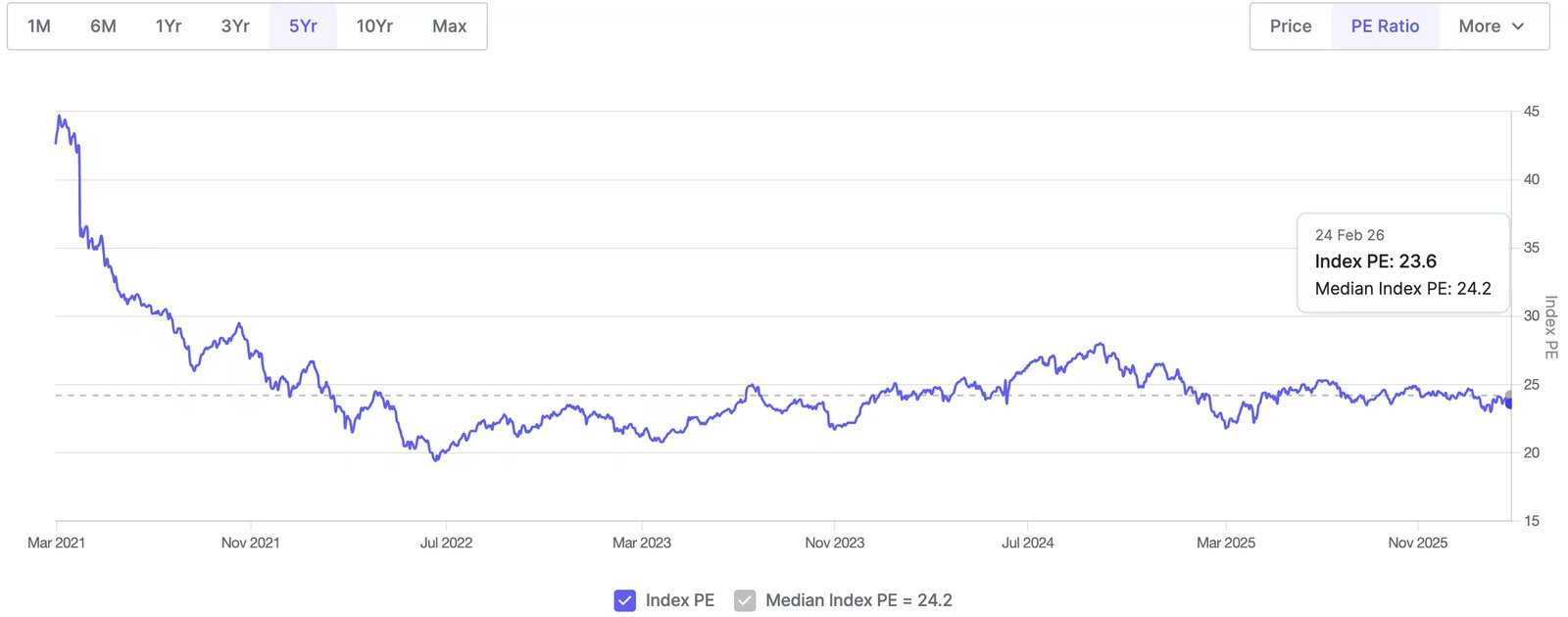Switch chart to 6M range
Image resolution: width=1568 pixels, height=617 pixels.
point(103,26)
